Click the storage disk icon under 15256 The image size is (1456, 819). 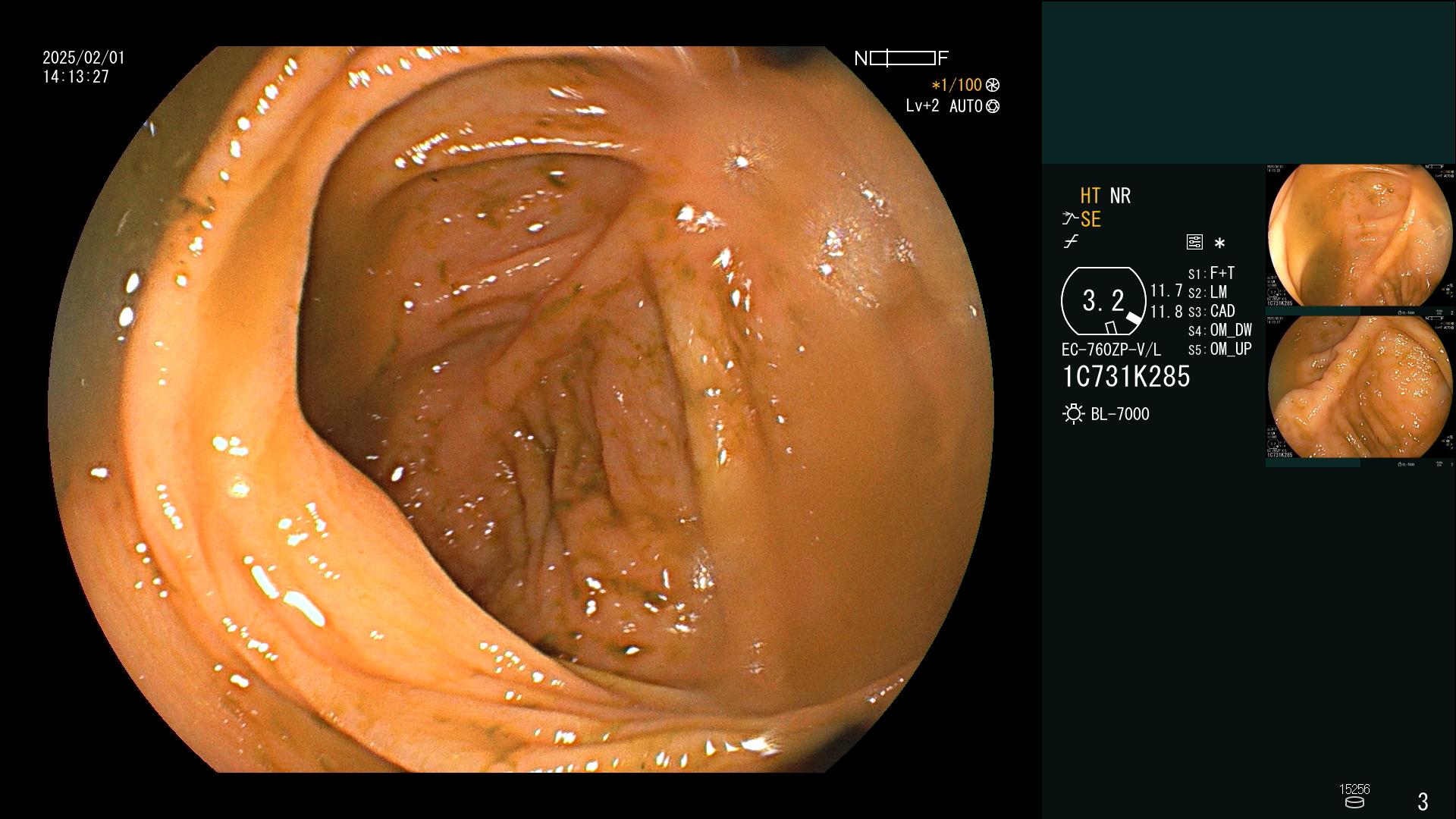pos(1354,802)
